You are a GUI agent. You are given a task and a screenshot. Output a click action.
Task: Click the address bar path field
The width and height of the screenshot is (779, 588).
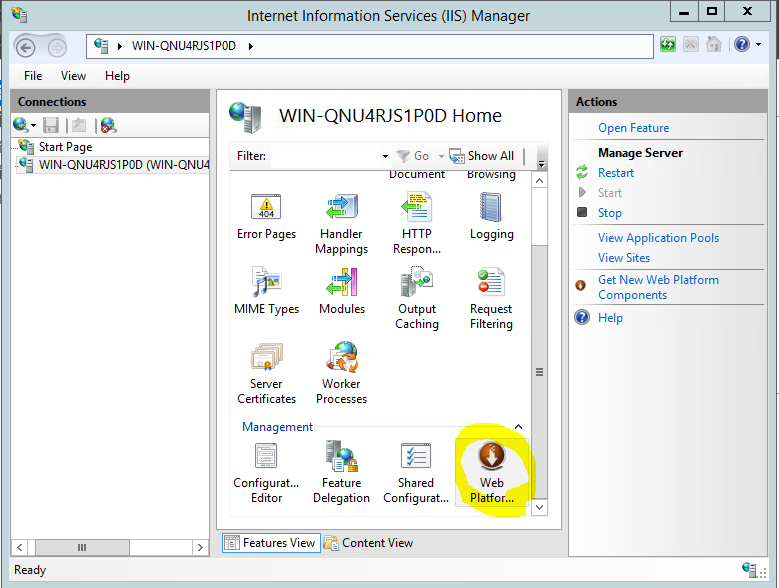point(370,46)
